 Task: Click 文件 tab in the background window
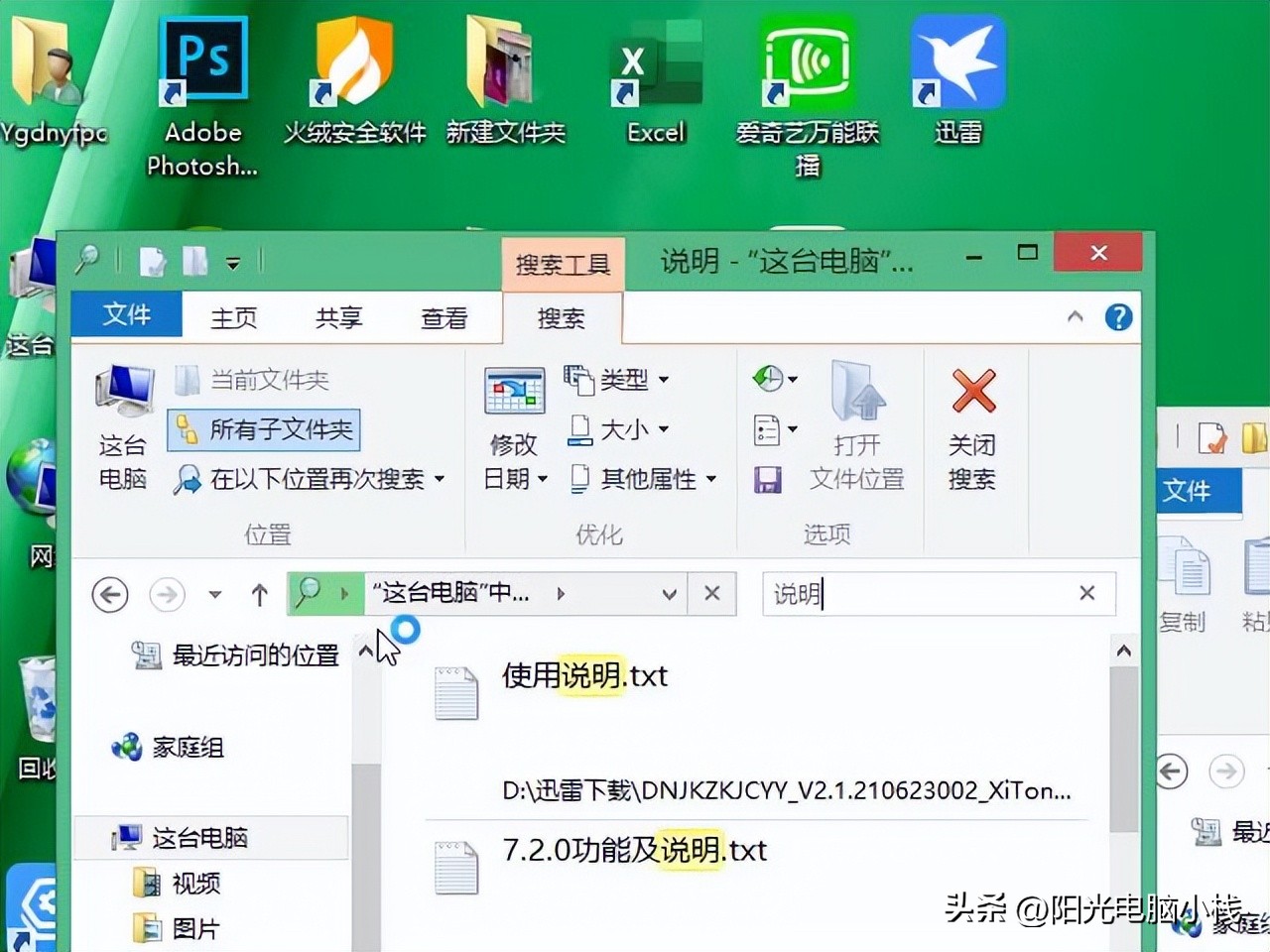coord(1199,491)
